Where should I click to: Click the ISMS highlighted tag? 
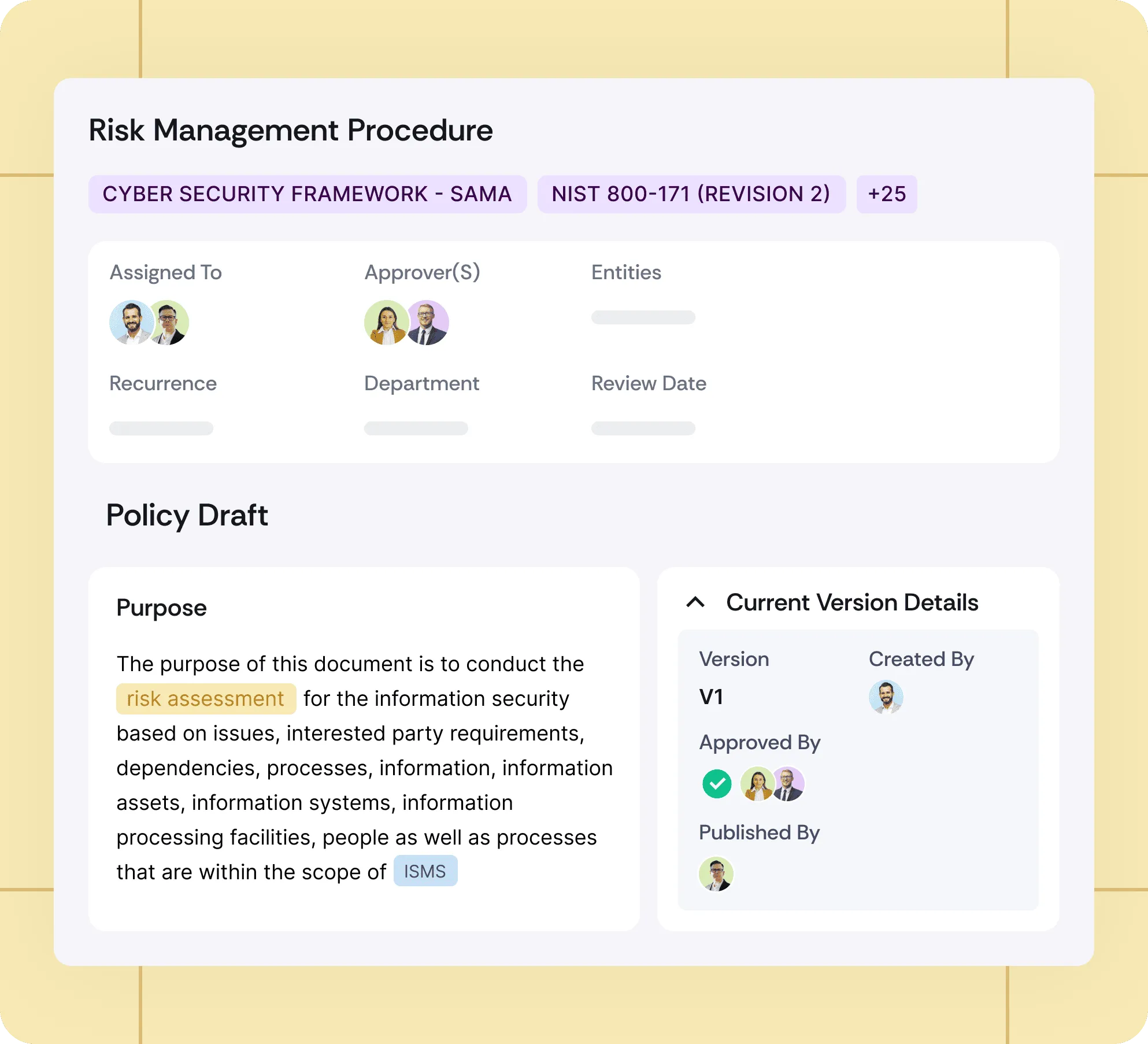tap(425, 871)
